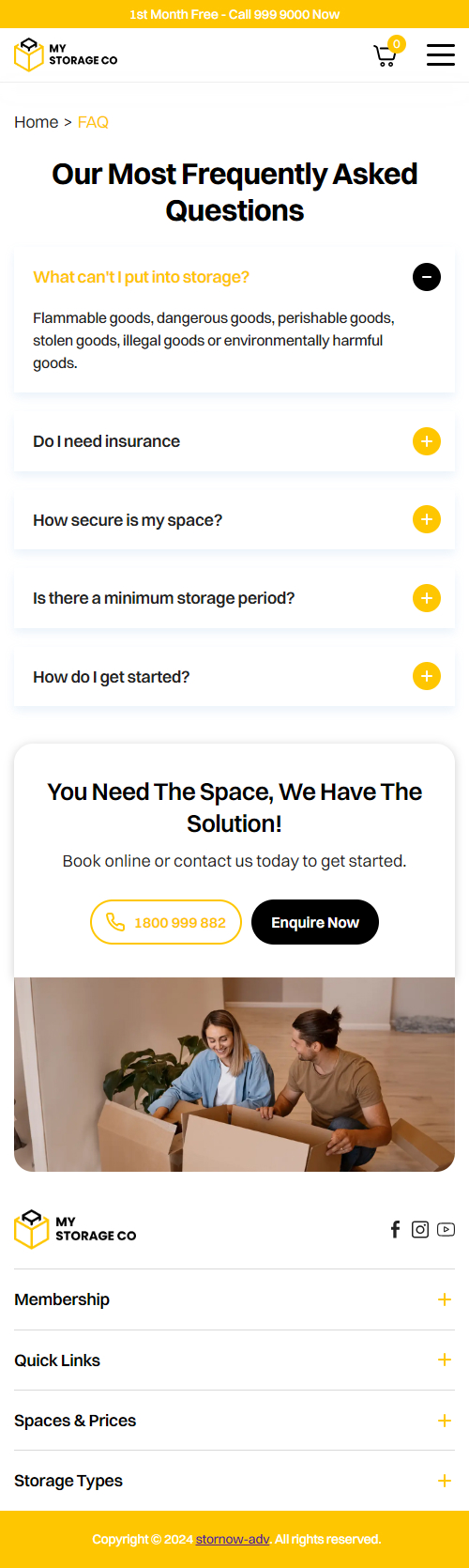Call the 1800 999 882 phone button
469x1568 pixels.
point(166,922)
